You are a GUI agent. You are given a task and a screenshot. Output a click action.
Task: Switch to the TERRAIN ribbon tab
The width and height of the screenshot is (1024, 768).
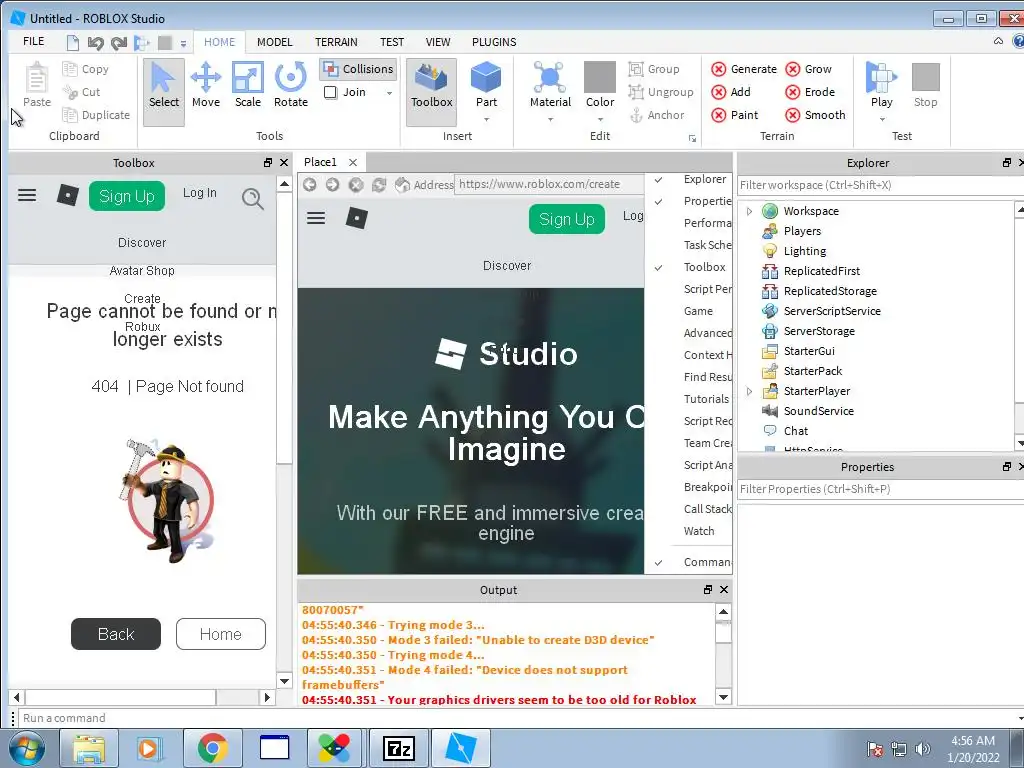click(x=336, y=42)
